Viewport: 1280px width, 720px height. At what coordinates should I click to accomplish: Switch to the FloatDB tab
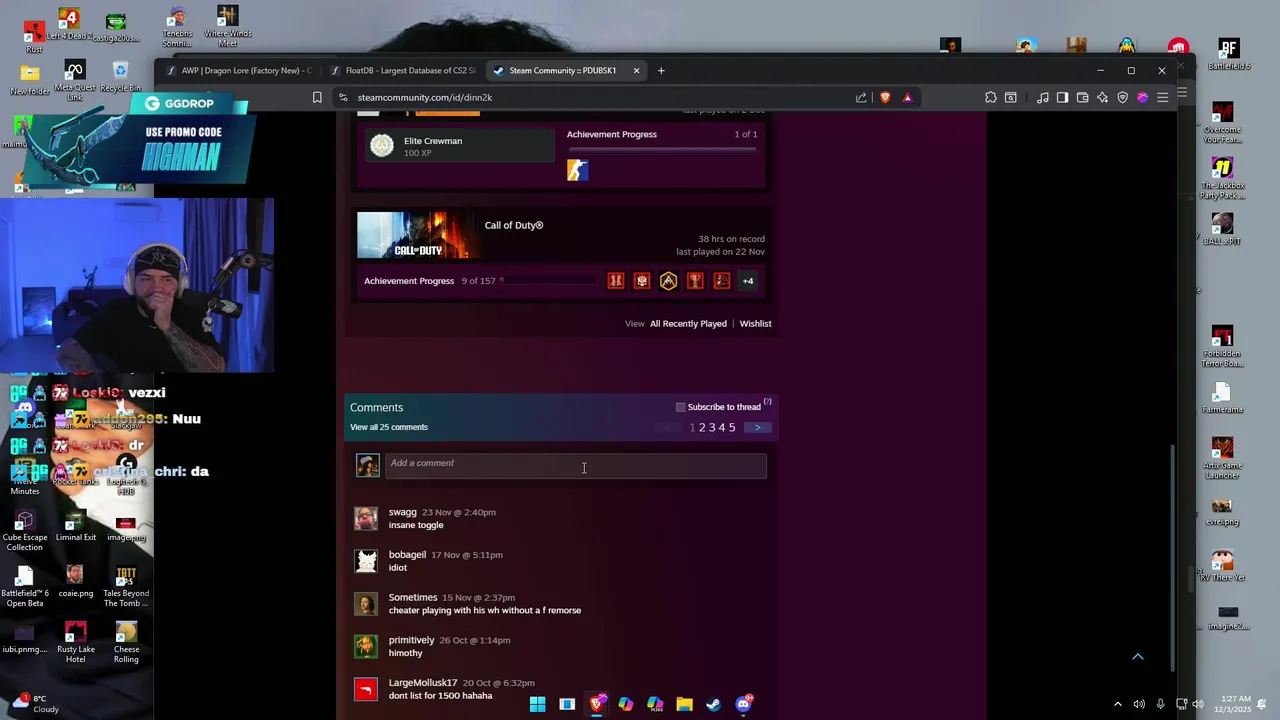(x=403, y=70)
